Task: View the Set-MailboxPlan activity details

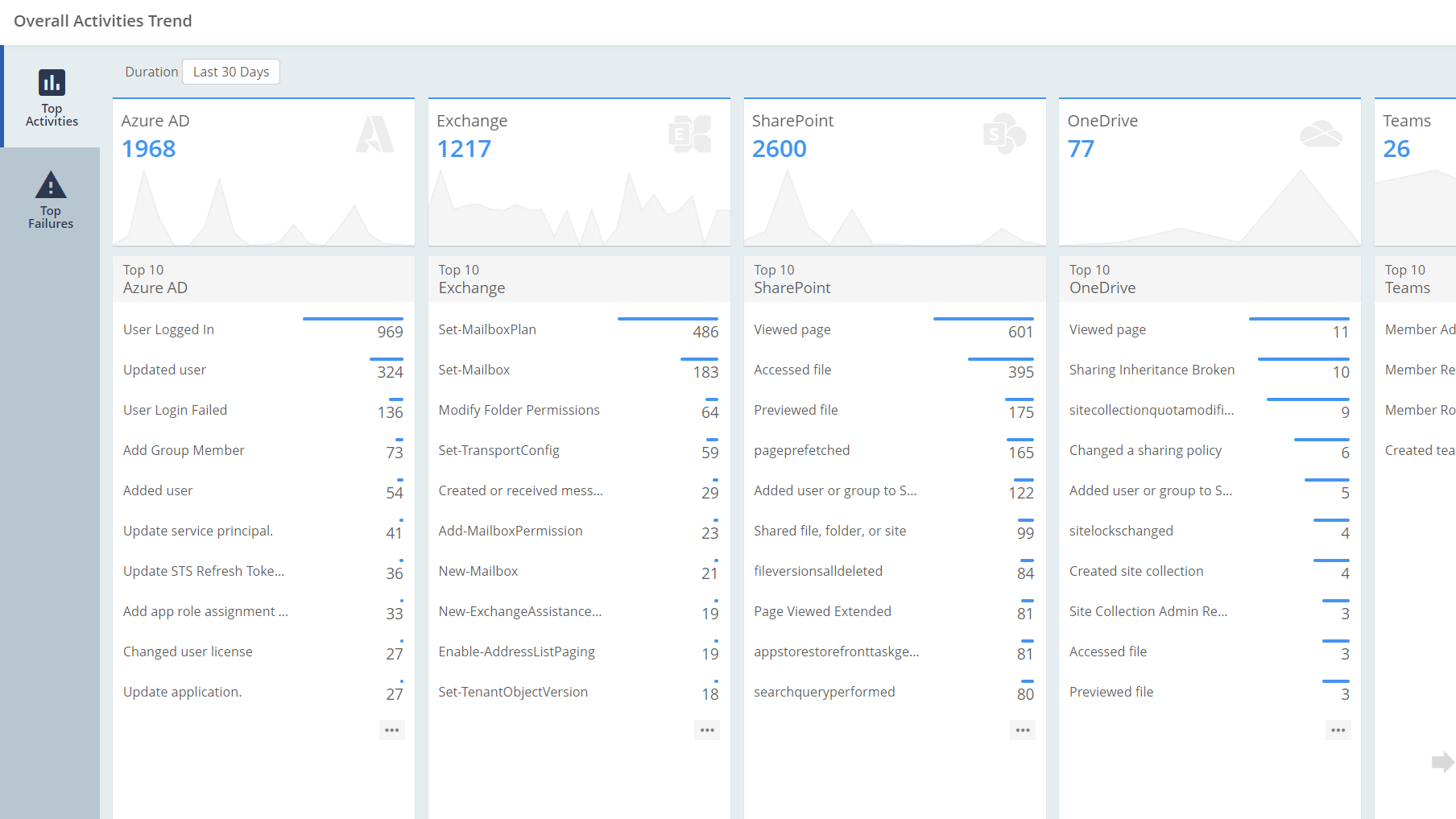Action: (x=487, y=329)
